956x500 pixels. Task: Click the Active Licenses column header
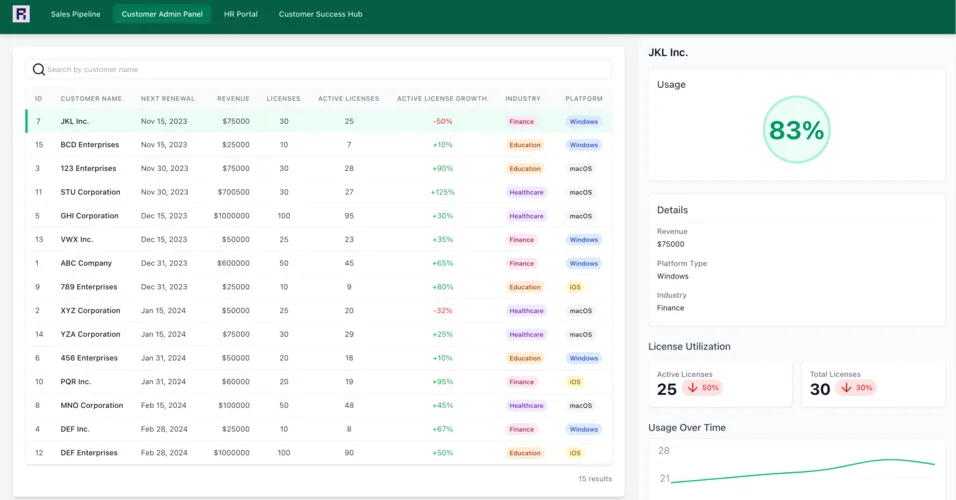tap(349, 99)
